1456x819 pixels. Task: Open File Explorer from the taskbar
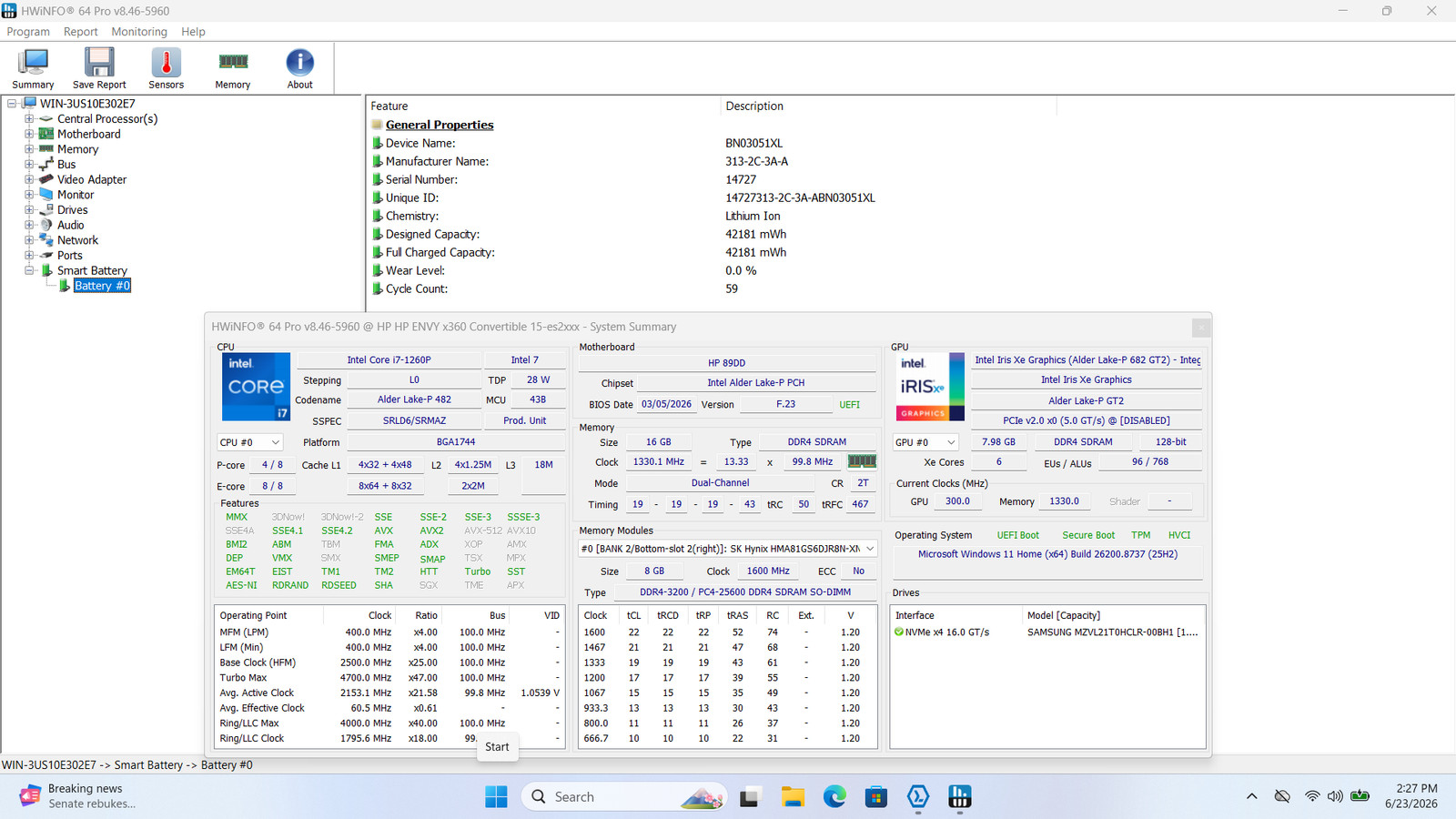pos(793,797)
